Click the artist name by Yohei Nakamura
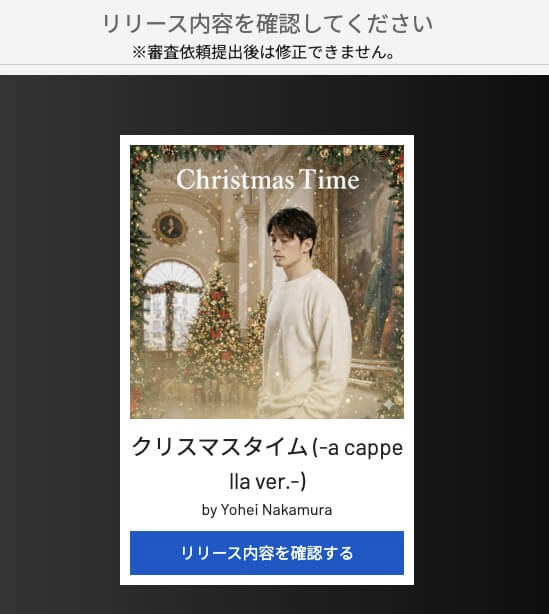 tap(267, 510)
